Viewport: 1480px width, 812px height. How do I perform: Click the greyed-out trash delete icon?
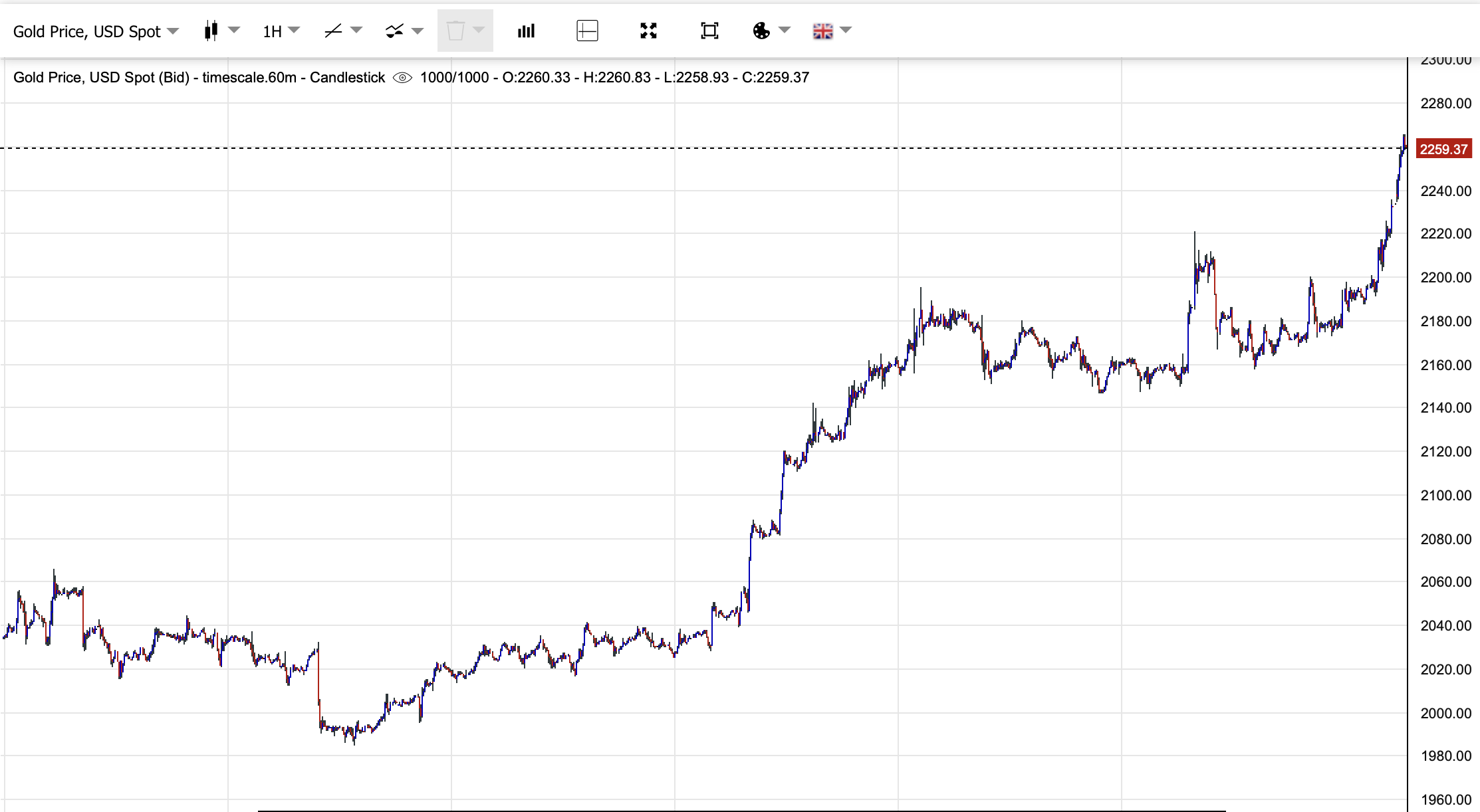coord(455,31)
